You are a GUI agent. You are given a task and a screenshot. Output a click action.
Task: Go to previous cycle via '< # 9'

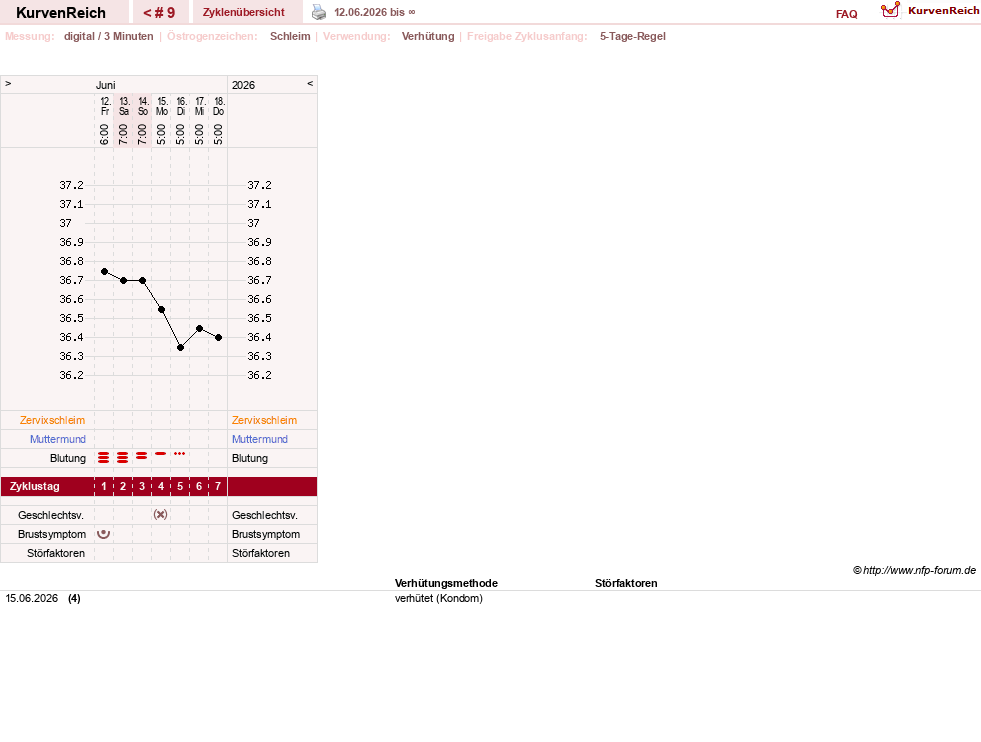point(159,13)
